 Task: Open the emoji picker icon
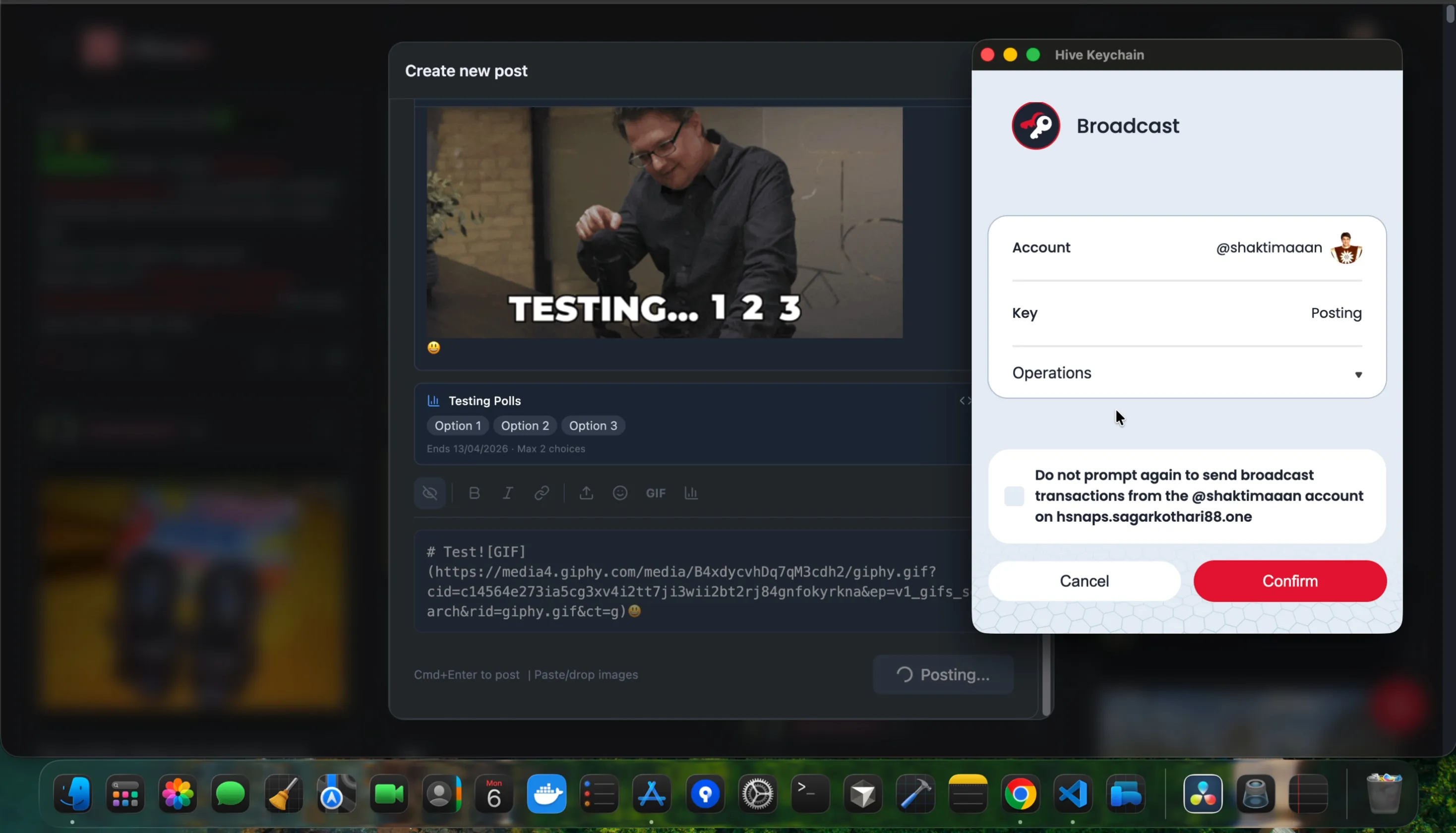point(620,493)
